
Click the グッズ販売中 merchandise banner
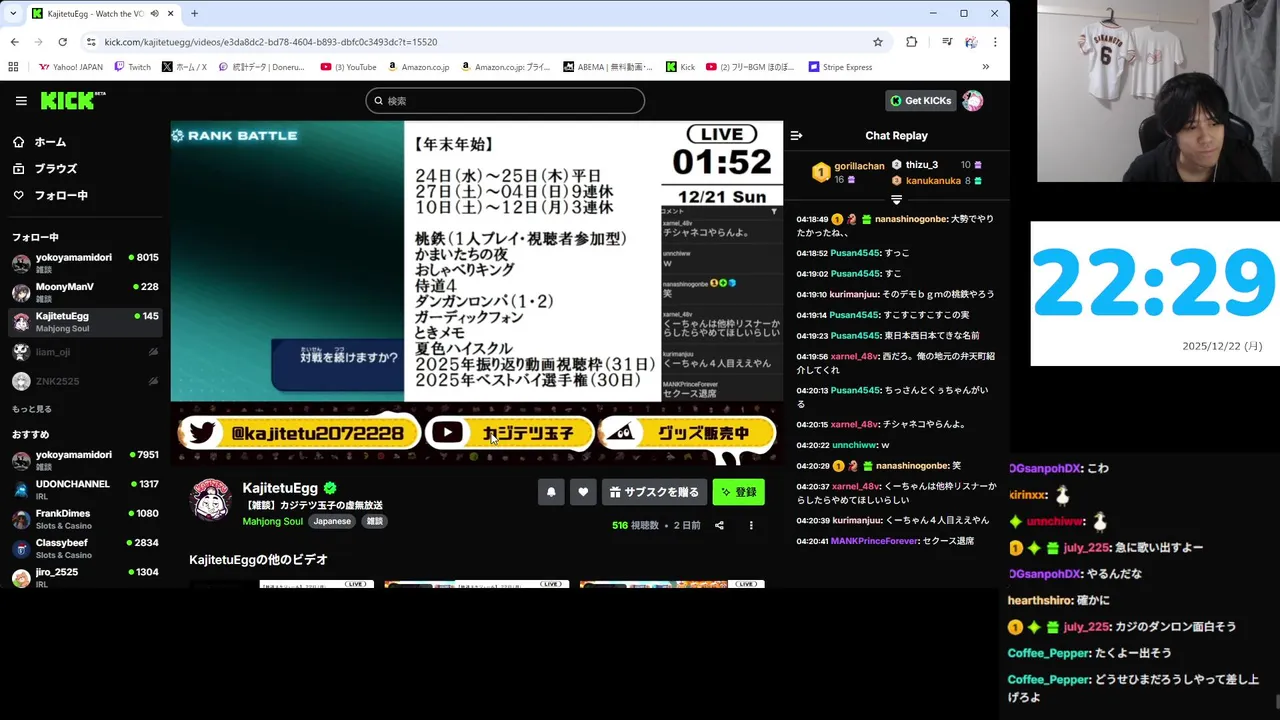click(x=687, y=433)
